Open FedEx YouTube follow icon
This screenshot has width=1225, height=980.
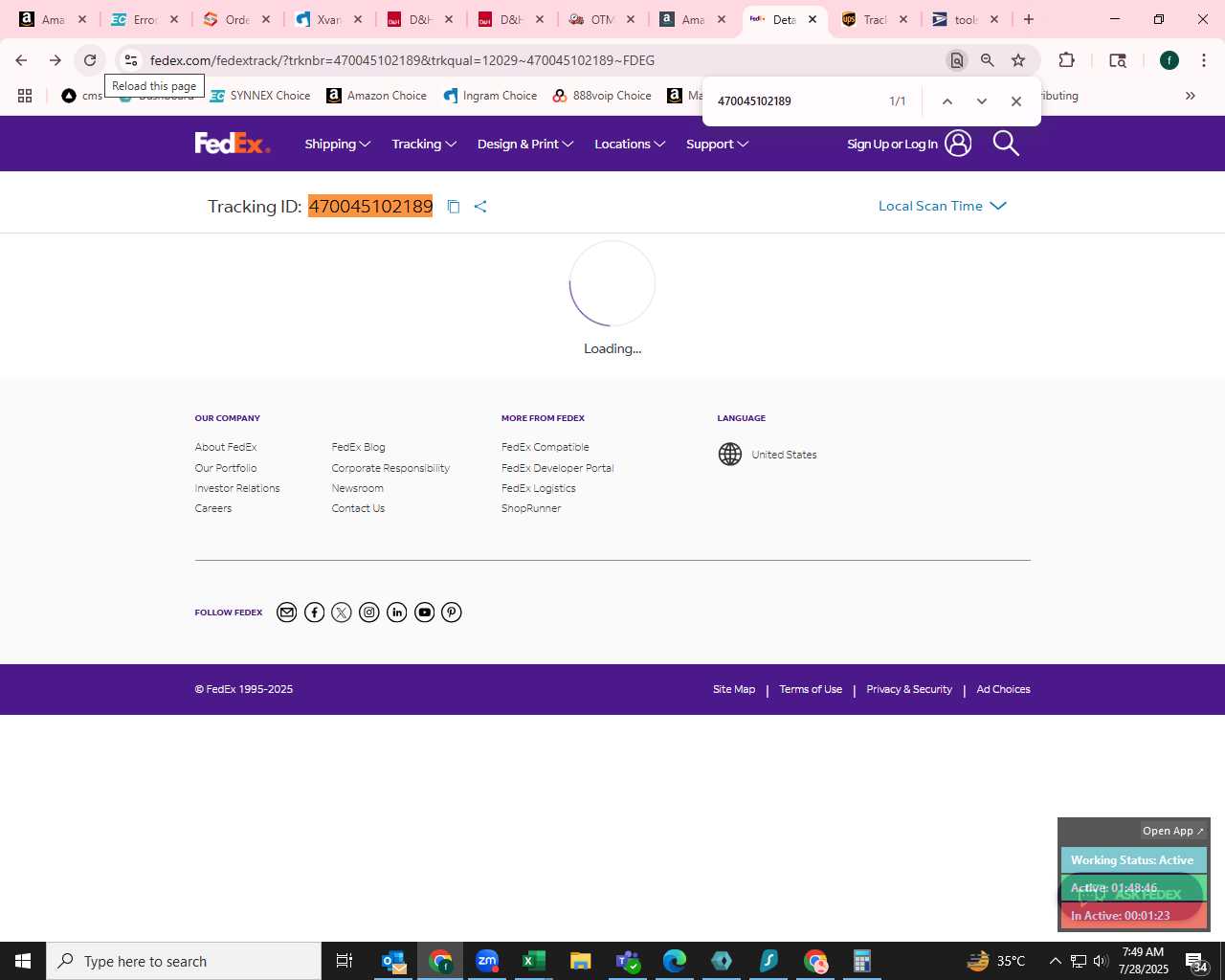pyautogui.click(x=425, y=612)
